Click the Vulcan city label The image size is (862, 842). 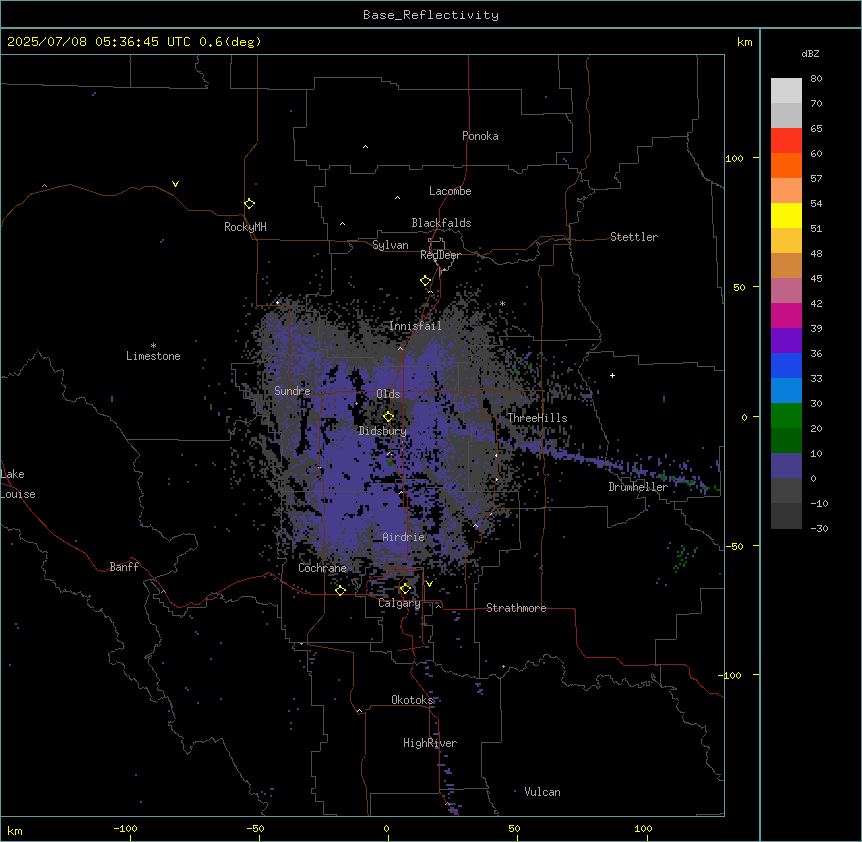(543, 792)
